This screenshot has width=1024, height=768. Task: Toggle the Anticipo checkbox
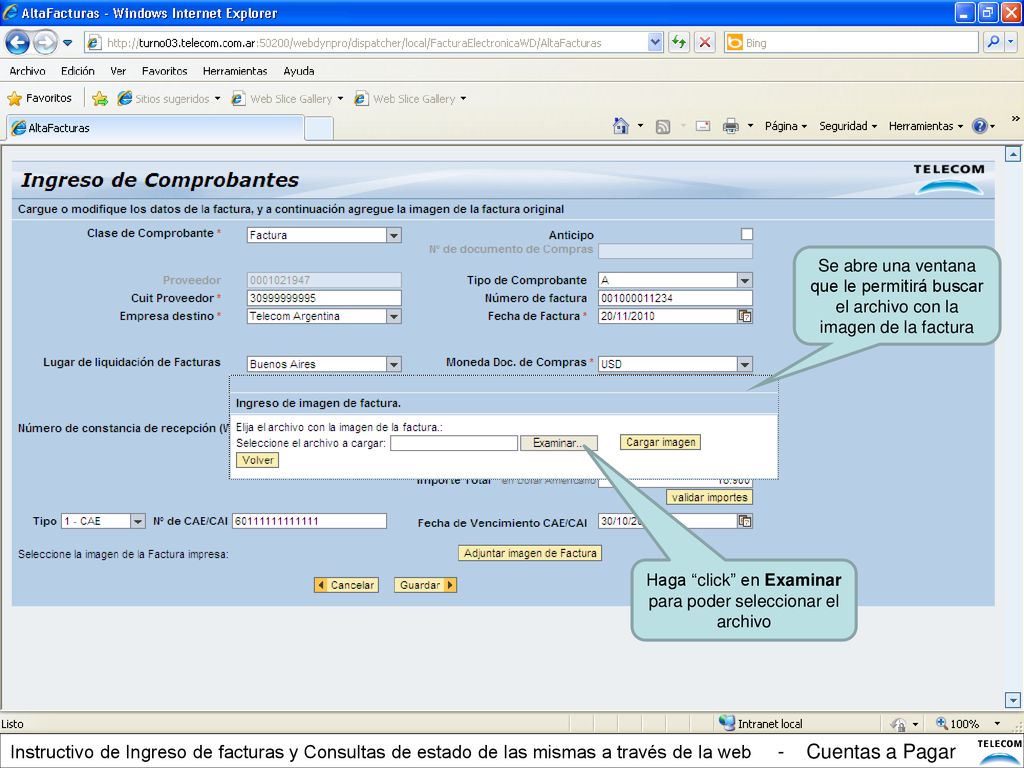coord(747,234)
